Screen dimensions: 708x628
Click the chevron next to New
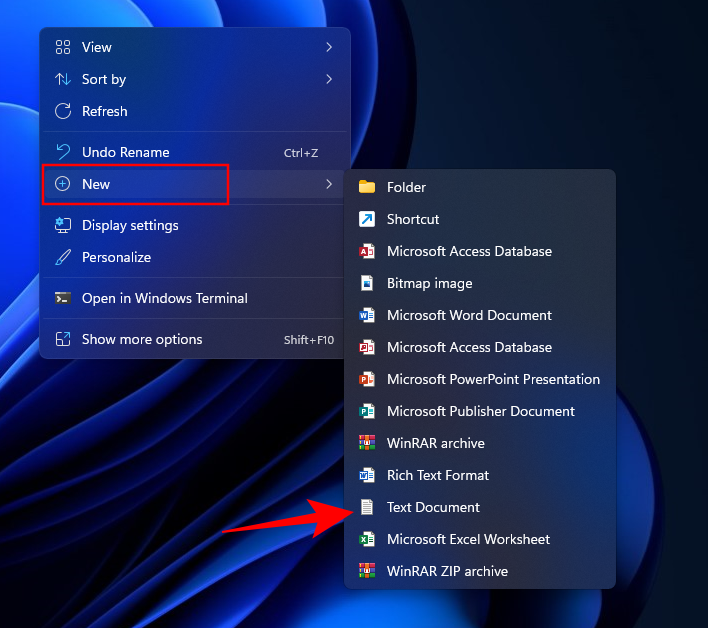click(x=329, y=184)
